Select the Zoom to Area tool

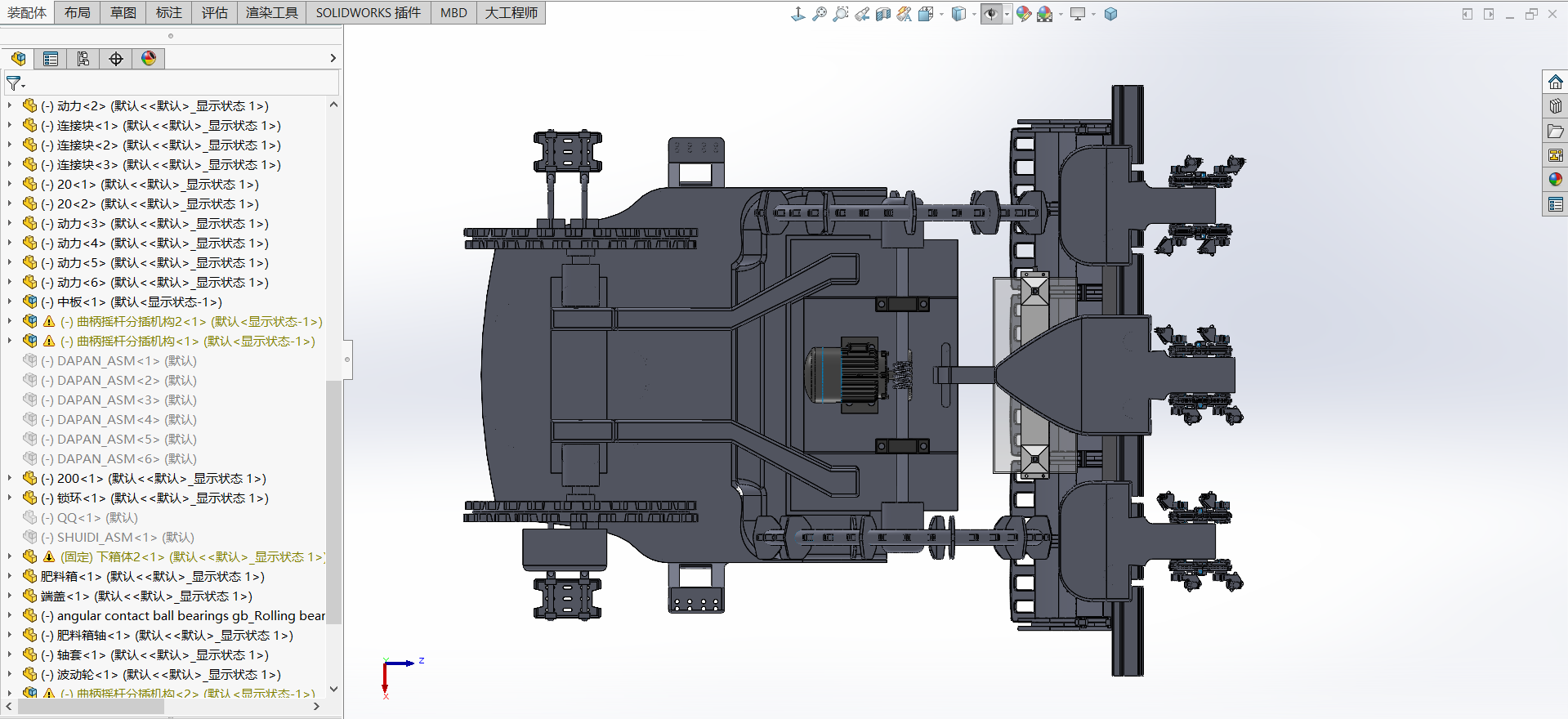(841, 14)
